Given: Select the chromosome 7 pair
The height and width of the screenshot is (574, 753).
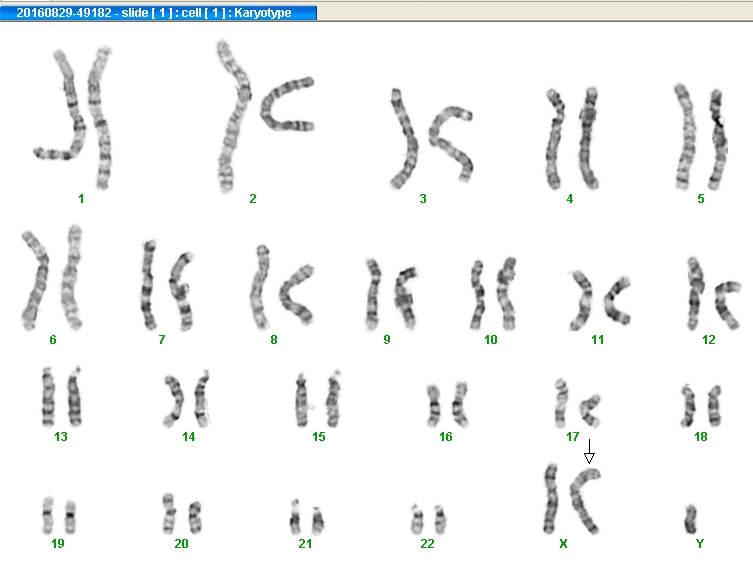Looking at the screenshot, I should tap(167, 285).
